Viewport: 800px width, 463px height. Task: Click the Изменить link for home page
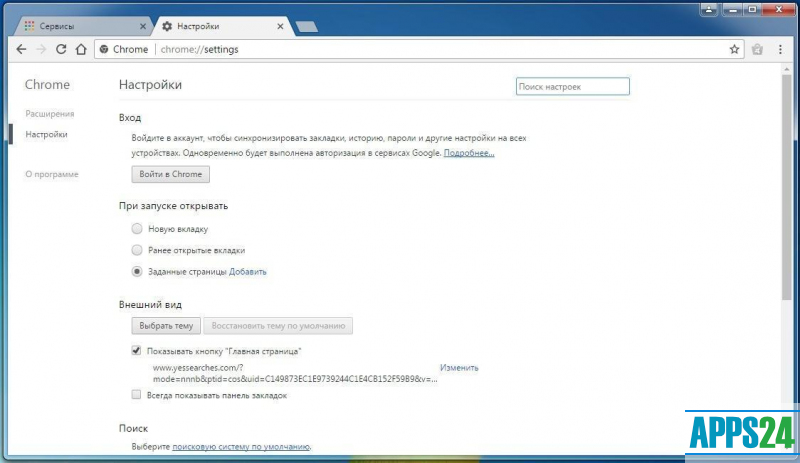coord(459,368)
